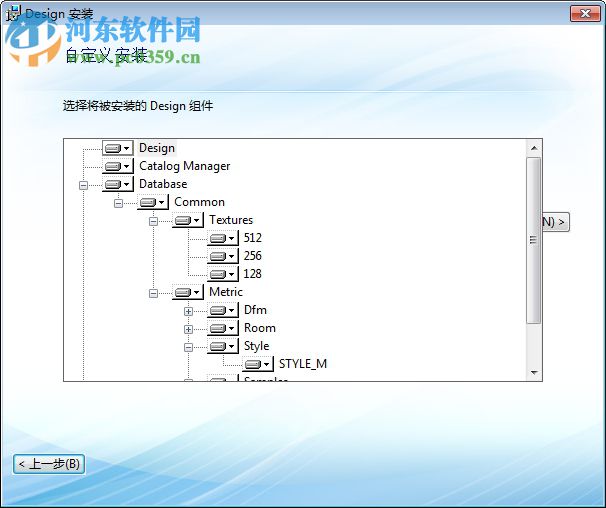This screenshot has width=606, height=508.
Task: Open the Database install option icon
Action: [117, 184]
